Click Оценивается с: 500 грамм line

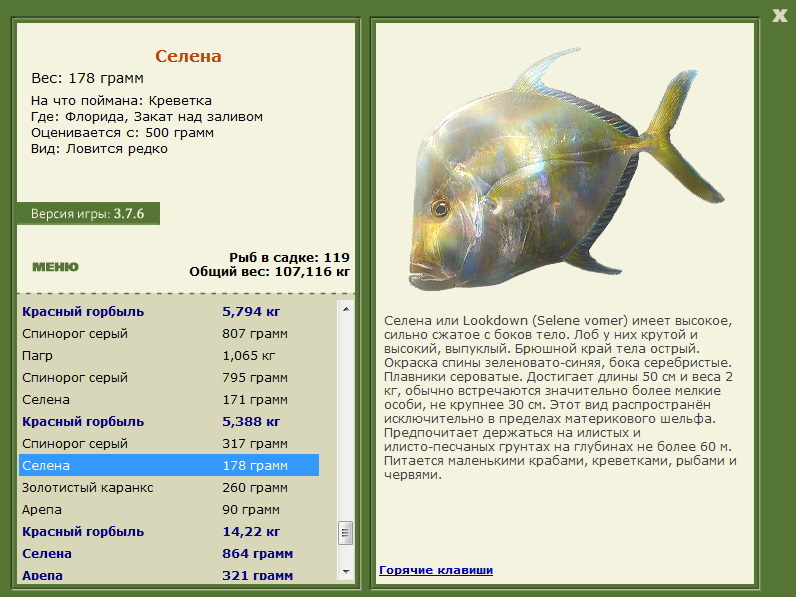click(x=122, y=133)
